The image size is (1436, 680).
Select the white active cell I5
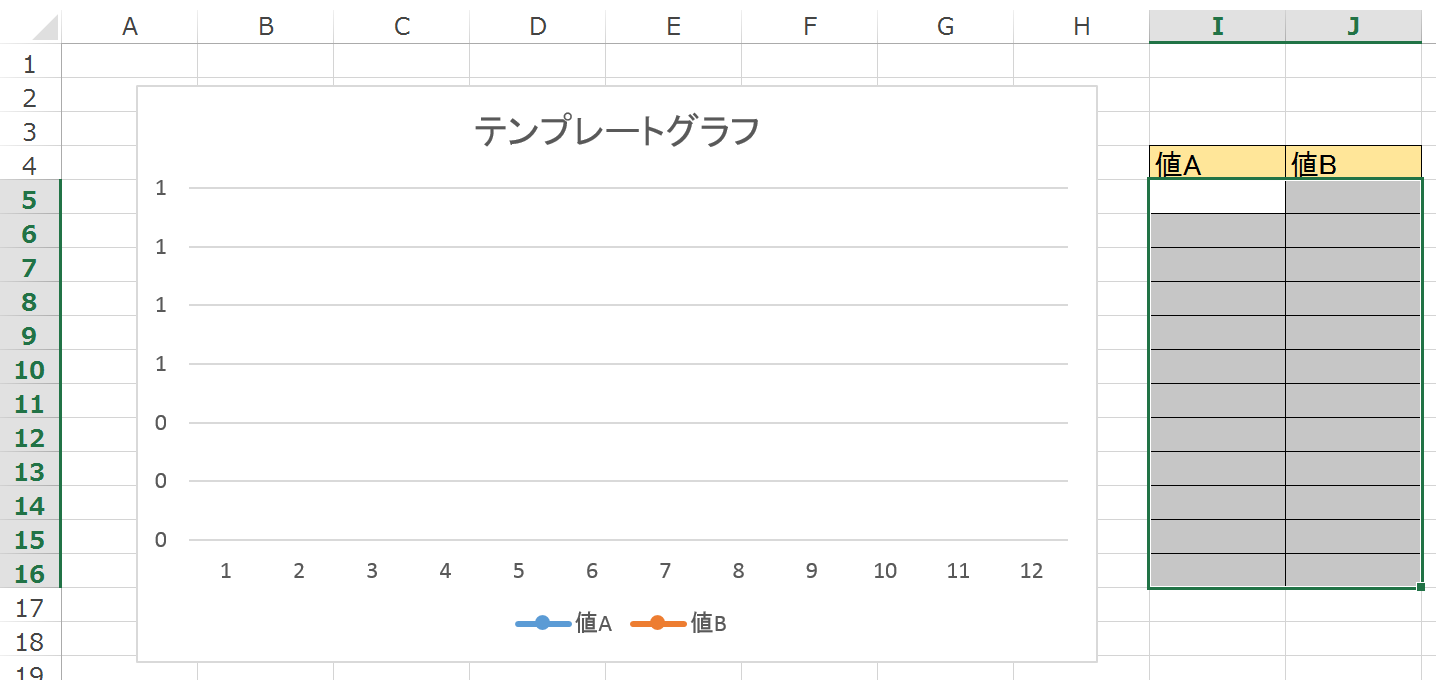tap(1217, 197)
